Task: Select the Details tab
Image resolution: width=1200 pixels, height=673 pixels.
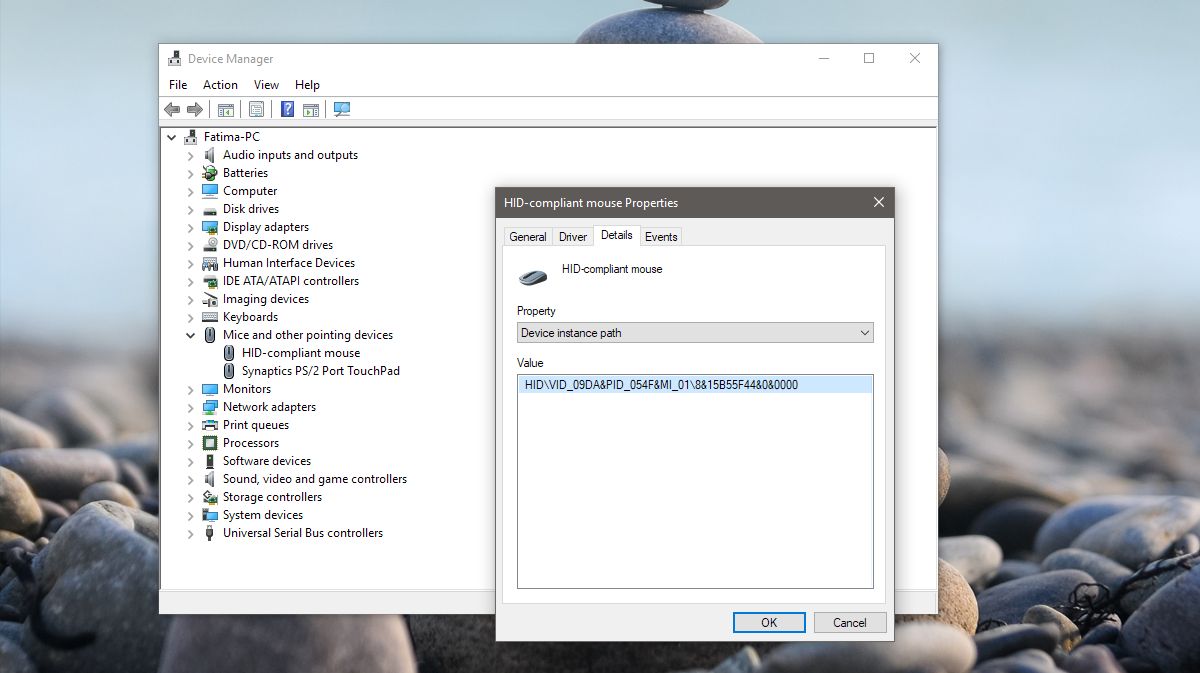Action: 617,235
